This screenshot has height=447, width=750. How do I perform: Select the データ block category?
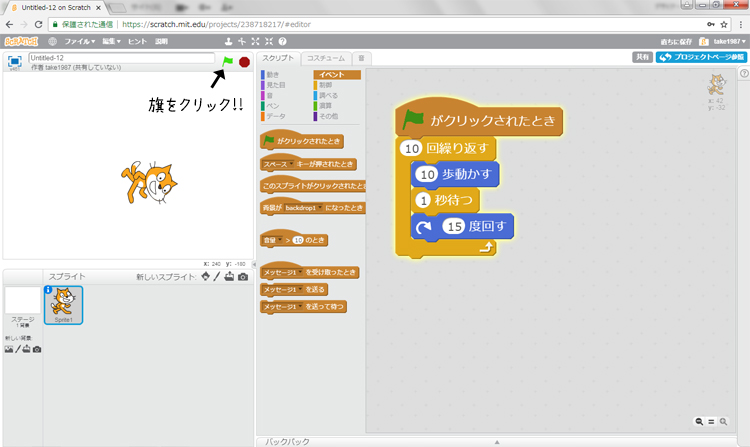(276, 117)
